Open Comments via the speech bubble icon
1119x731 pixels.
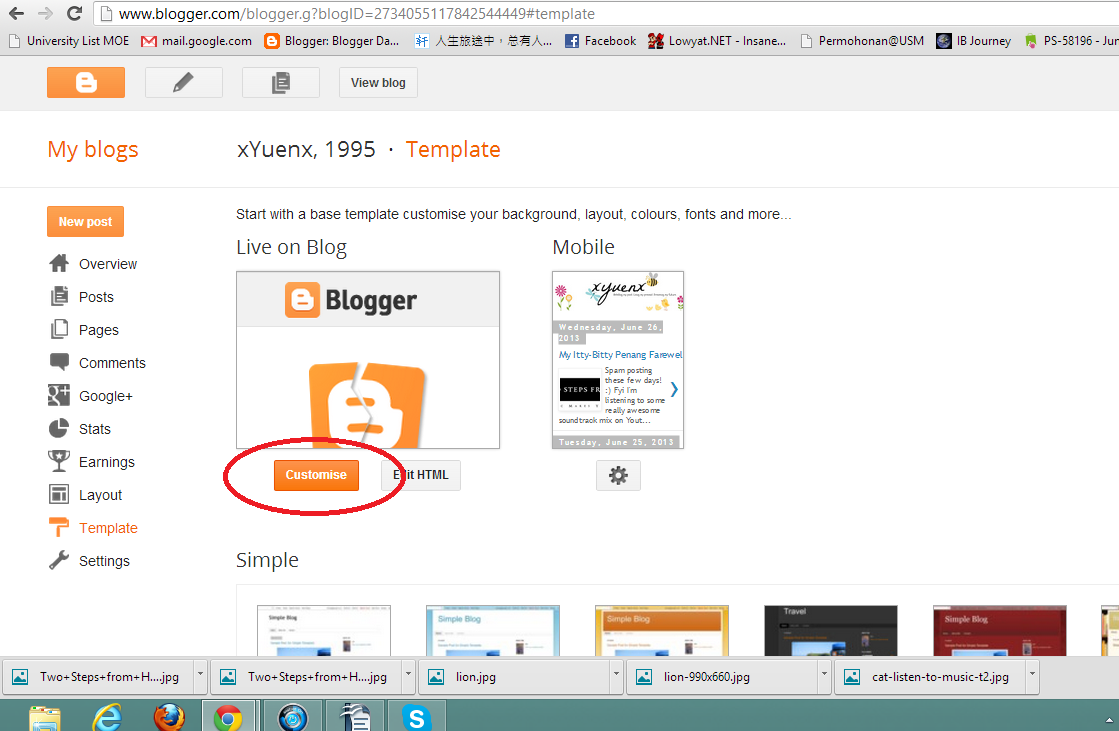57,362
